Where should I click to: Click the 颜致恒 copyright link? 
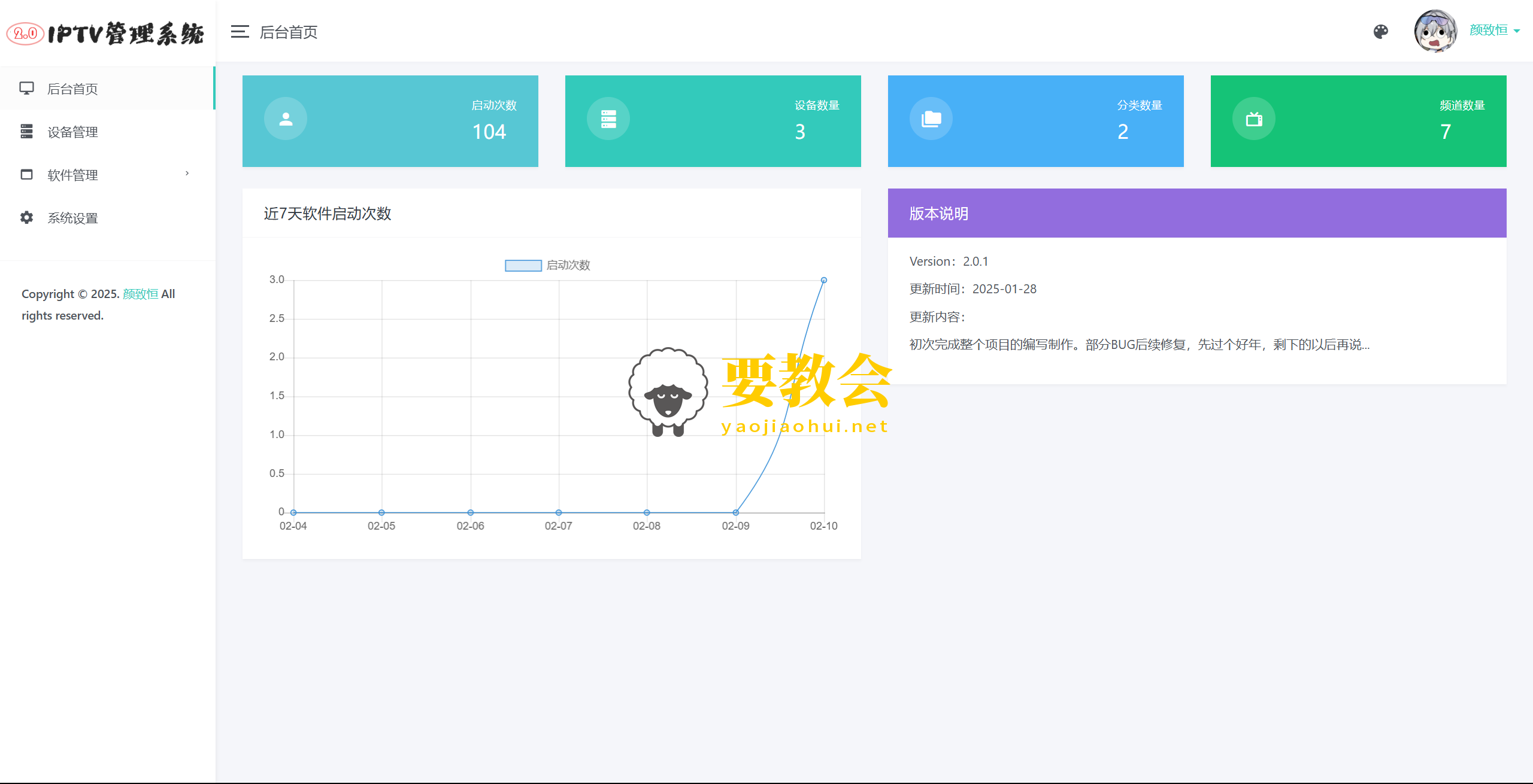point(140,294)
